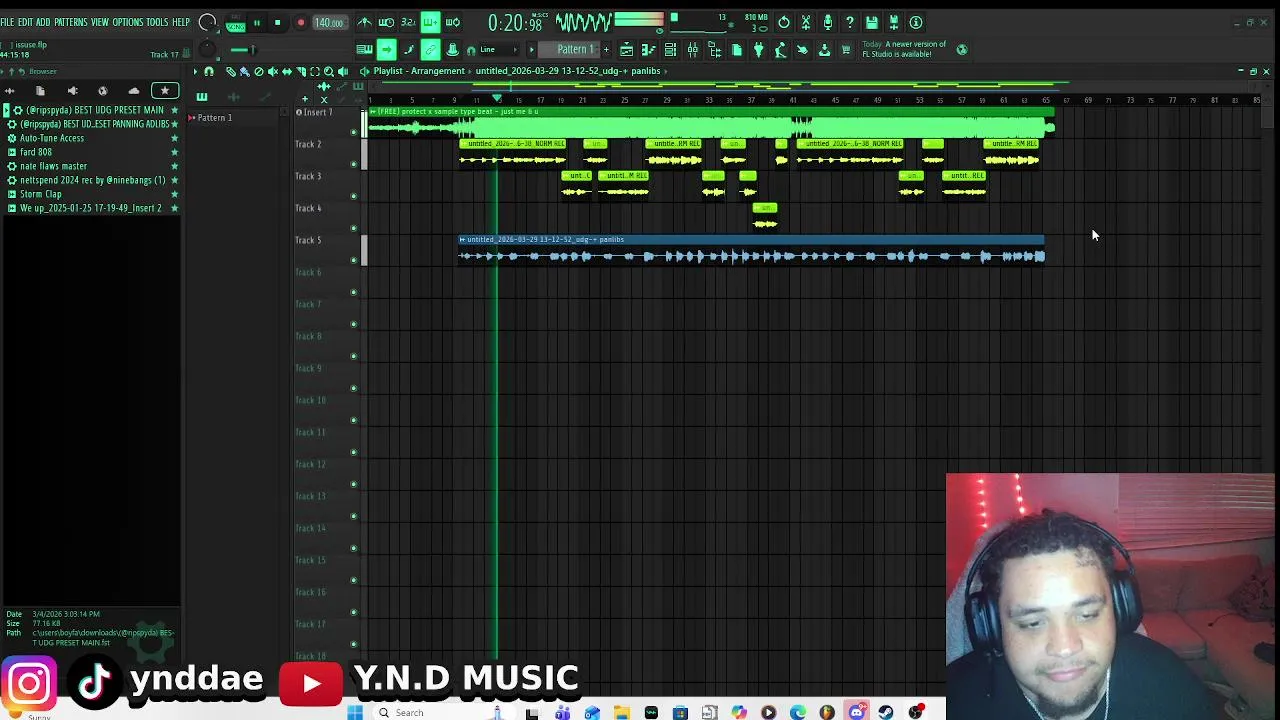Mute Track 5 via its green dot

click(353, 260)
